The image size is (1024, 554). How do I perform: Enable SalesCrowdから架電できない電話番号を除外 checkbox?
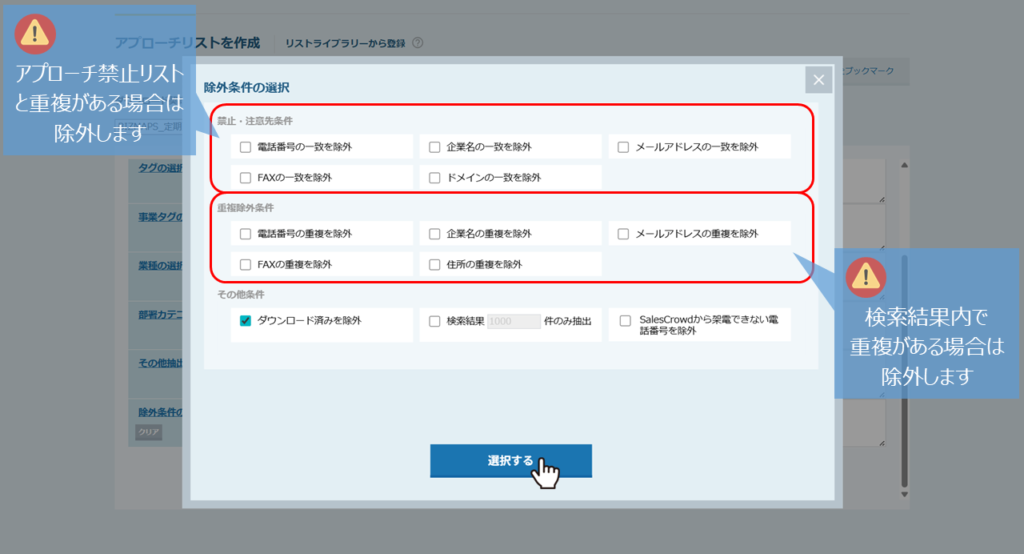625,321
